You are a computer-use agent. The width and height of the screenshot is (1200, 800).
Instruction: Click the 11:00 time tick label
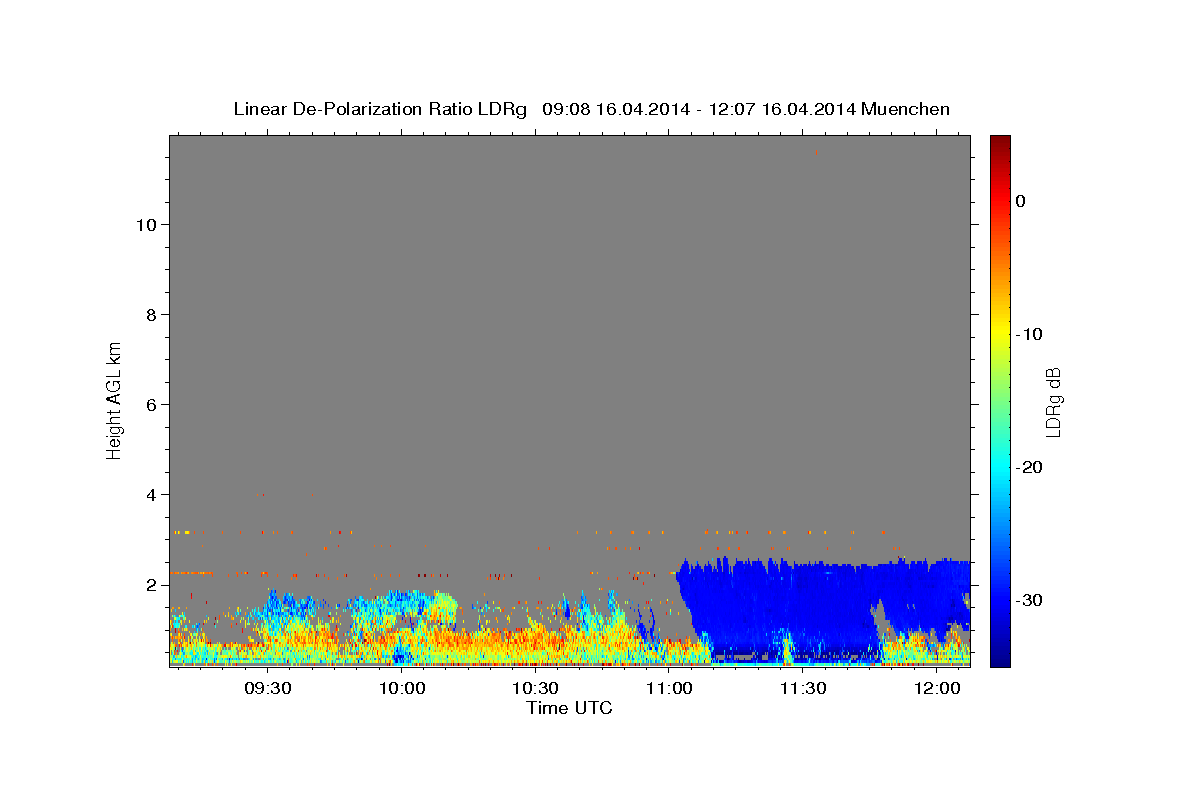[x=669, y=688]
